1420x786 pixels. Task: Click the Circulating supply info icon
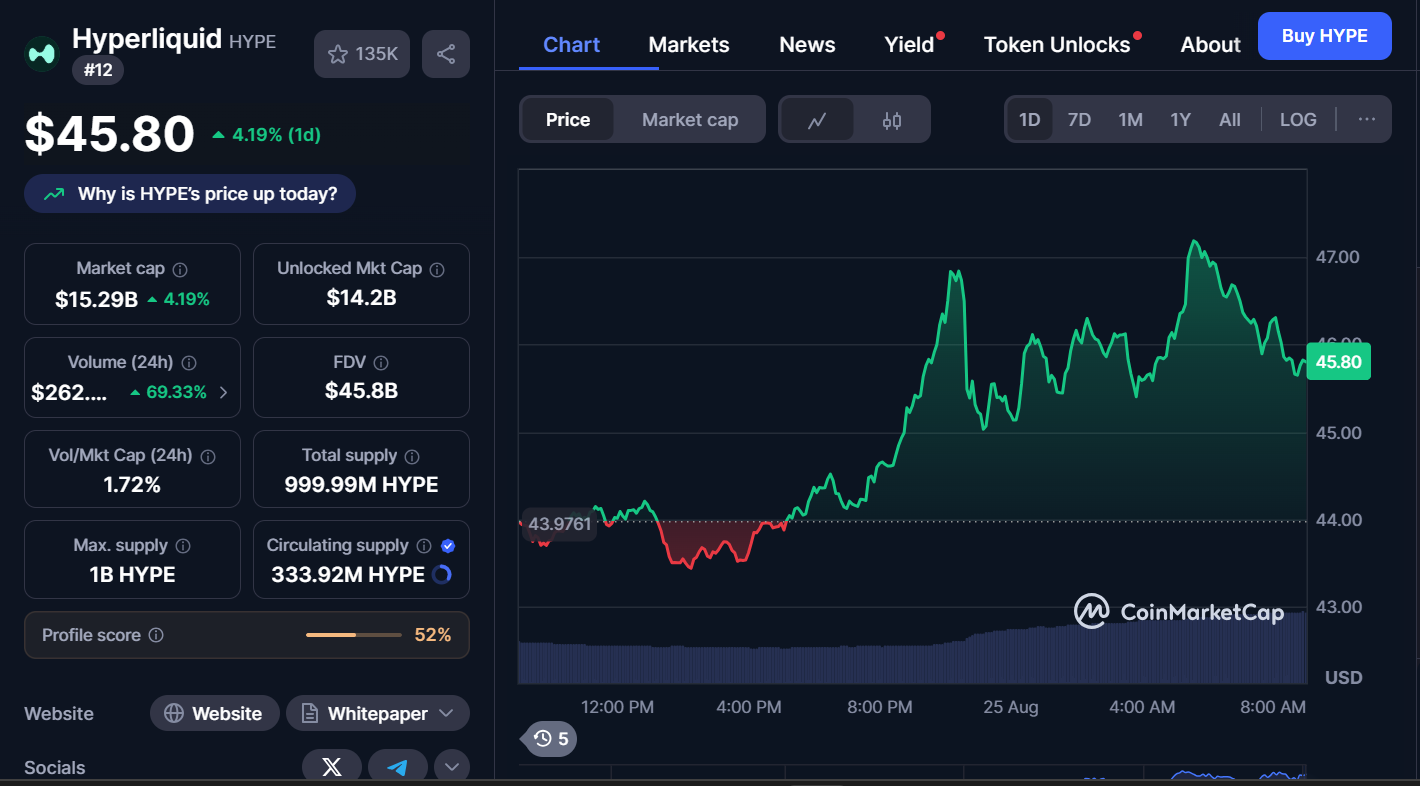pyautogui.click(x=424, y=546)
